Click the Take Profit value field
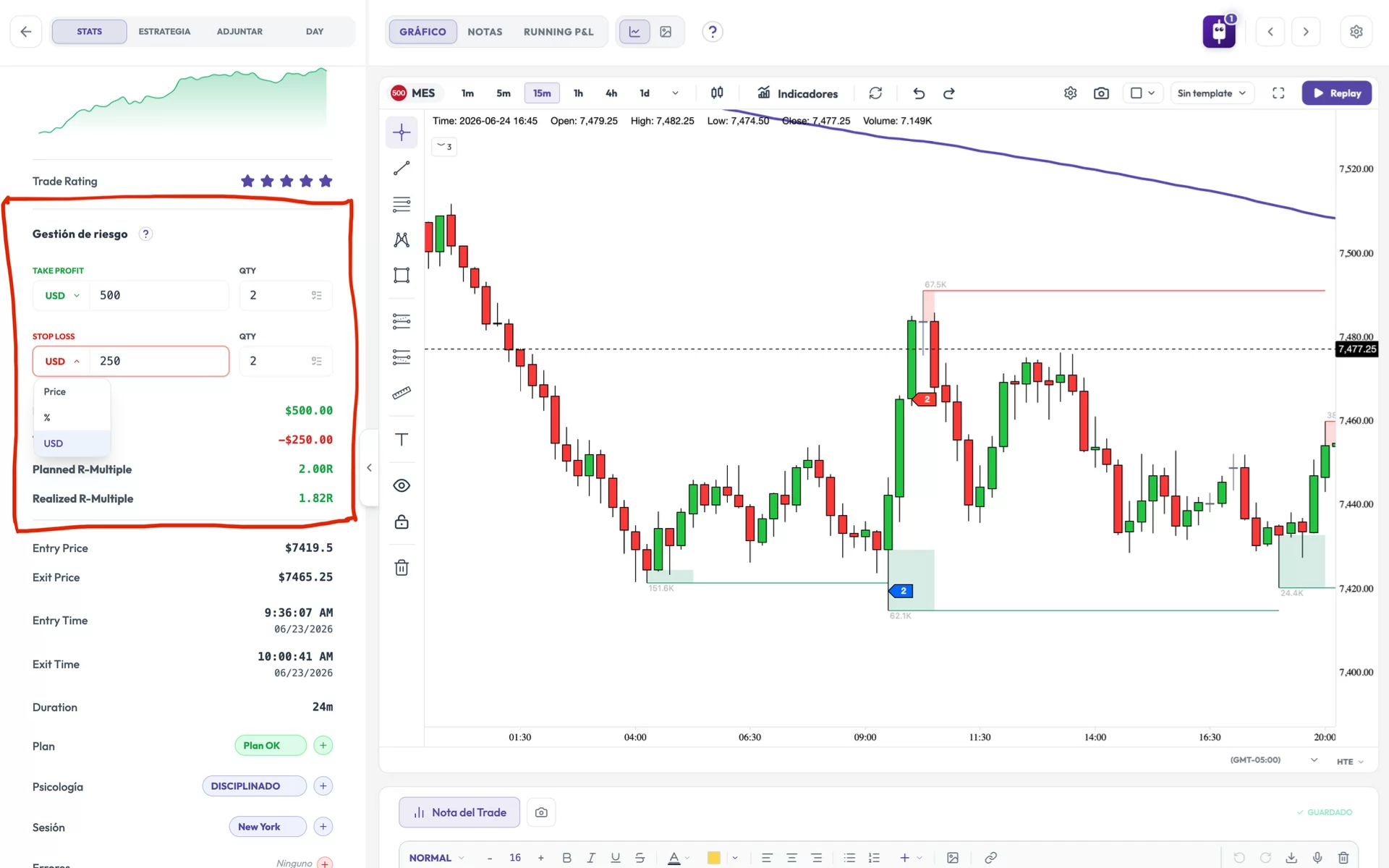1389x868 pixels. (x=159, y=295)
